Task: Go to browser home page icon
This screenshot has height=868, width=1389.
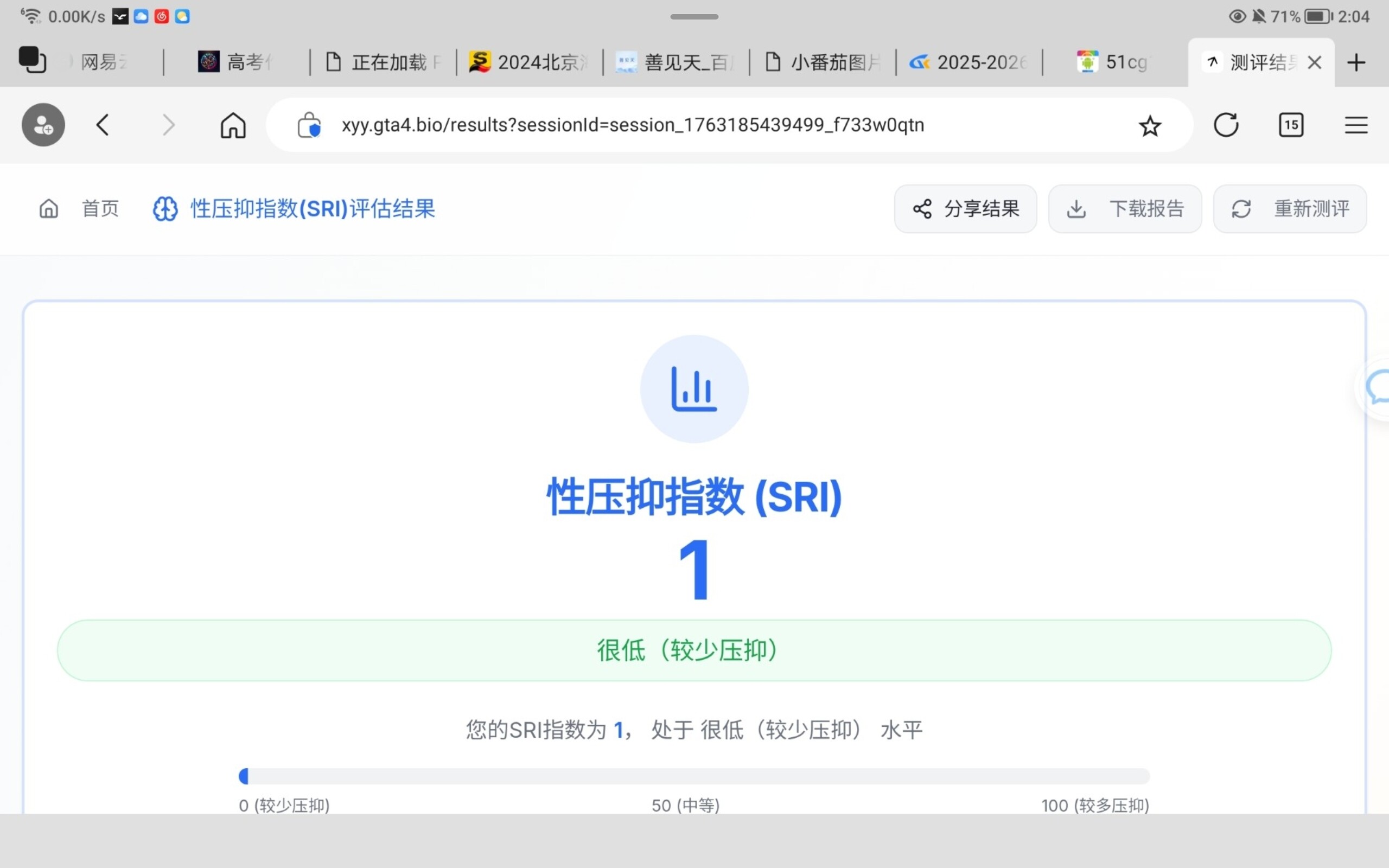Action: 233,125
